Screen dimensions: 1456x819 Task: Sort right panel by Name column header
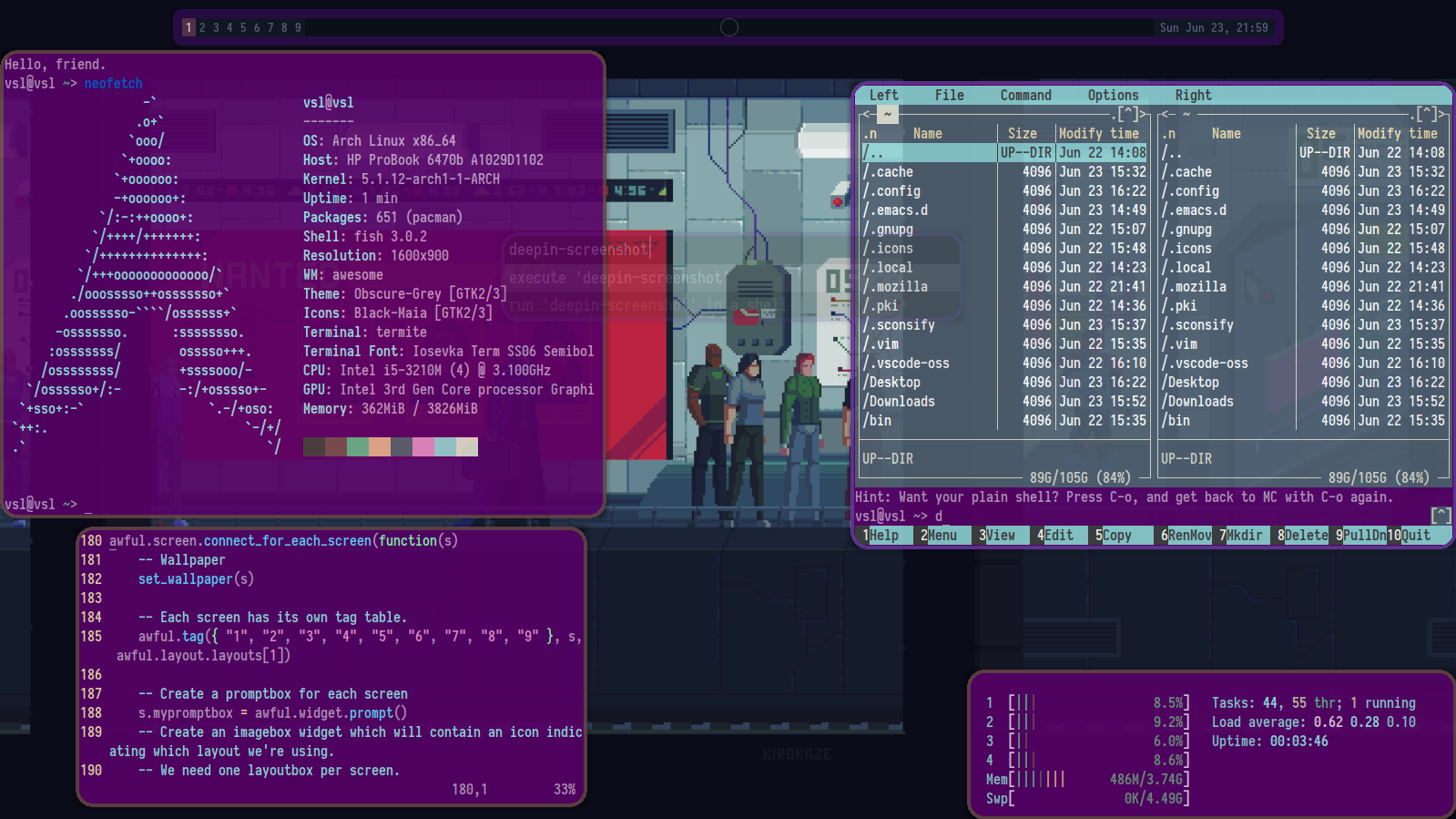[x=1226, y=133]
